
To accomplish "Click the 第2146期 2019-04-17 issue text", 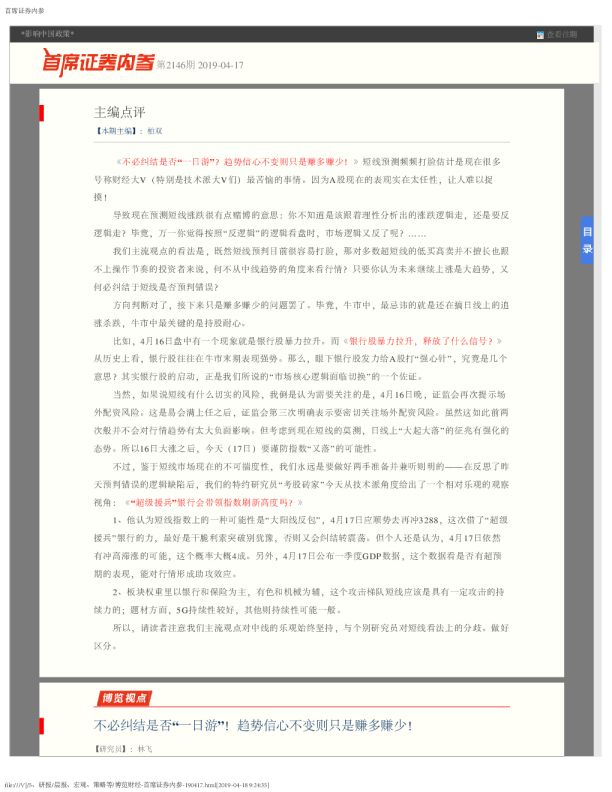I will click(x=200, y=65).
